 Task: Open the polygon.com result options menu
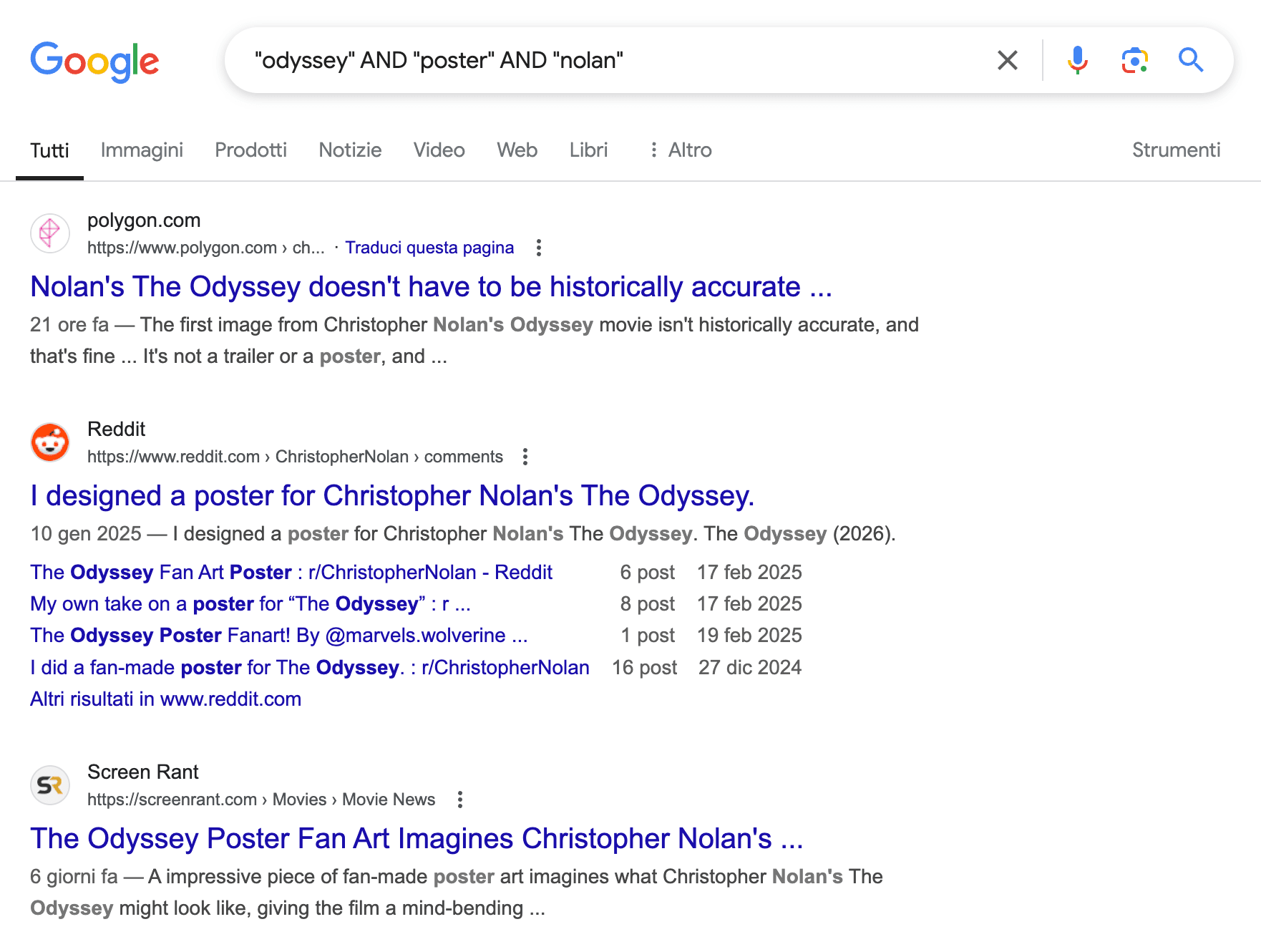click(x=539, y=248)
